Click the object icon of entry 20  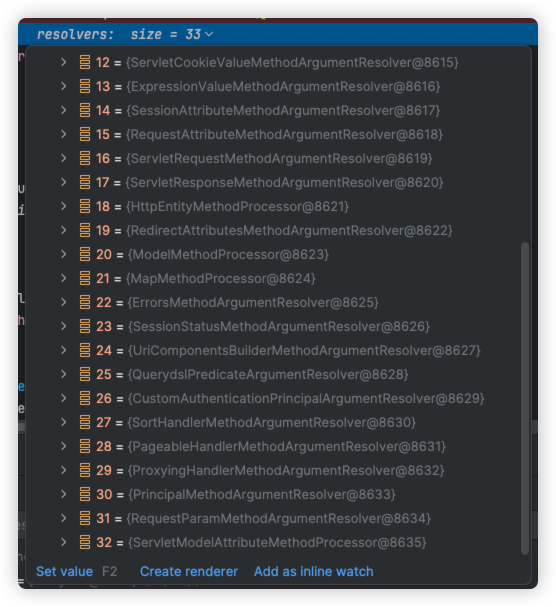click(85, 254)
